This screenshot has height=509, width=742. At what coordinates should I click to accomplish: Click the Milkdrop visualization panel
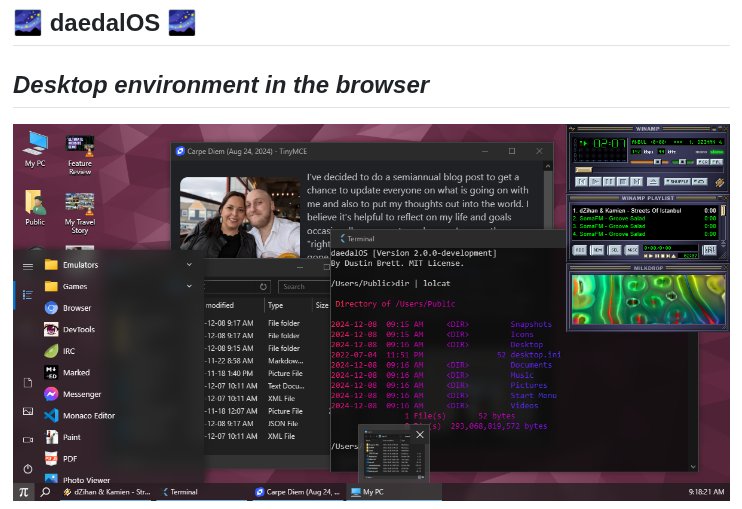point(647,300)
